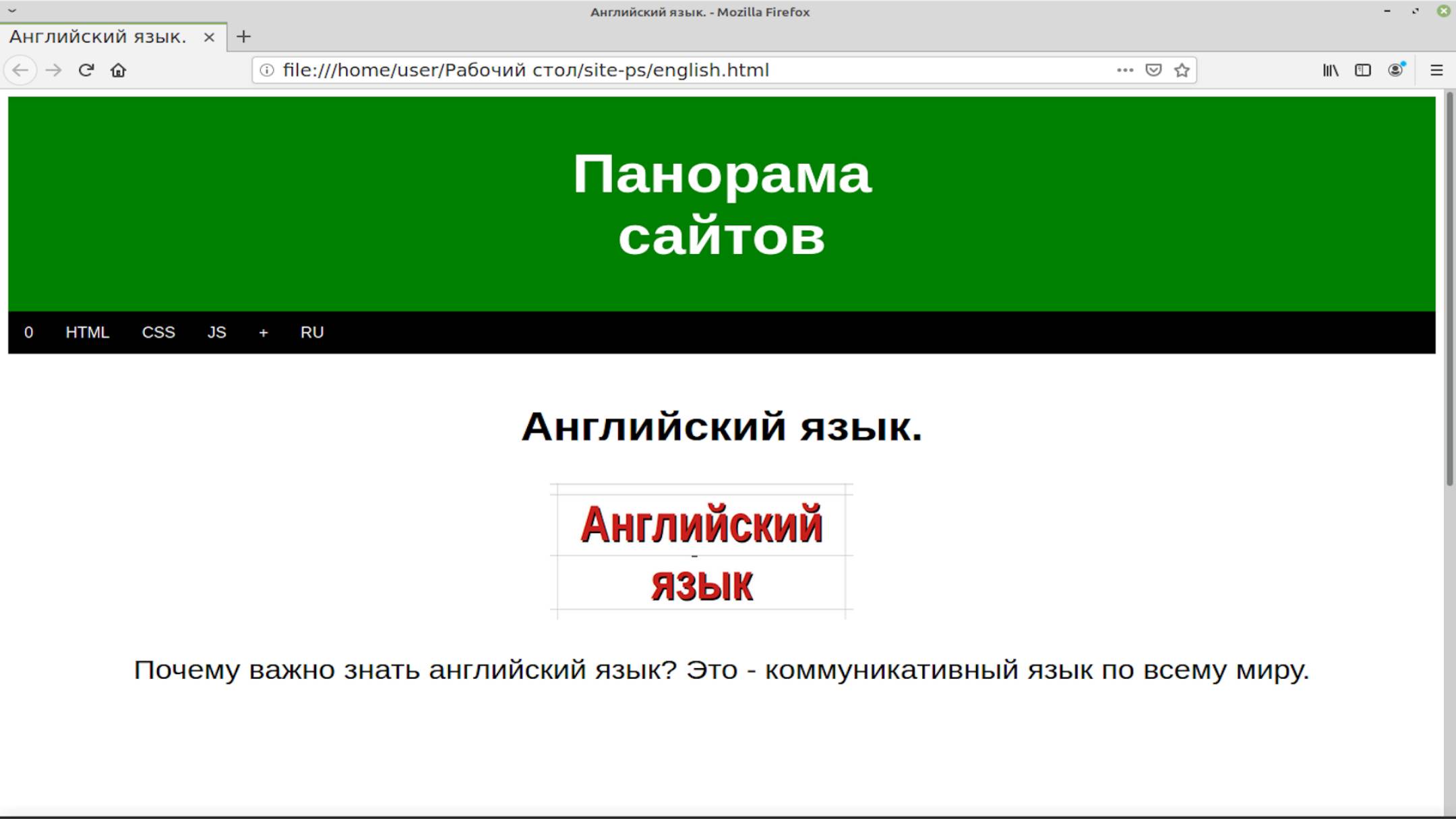
Task: Click the Английский язык. page heading
Action: (722, 427)
